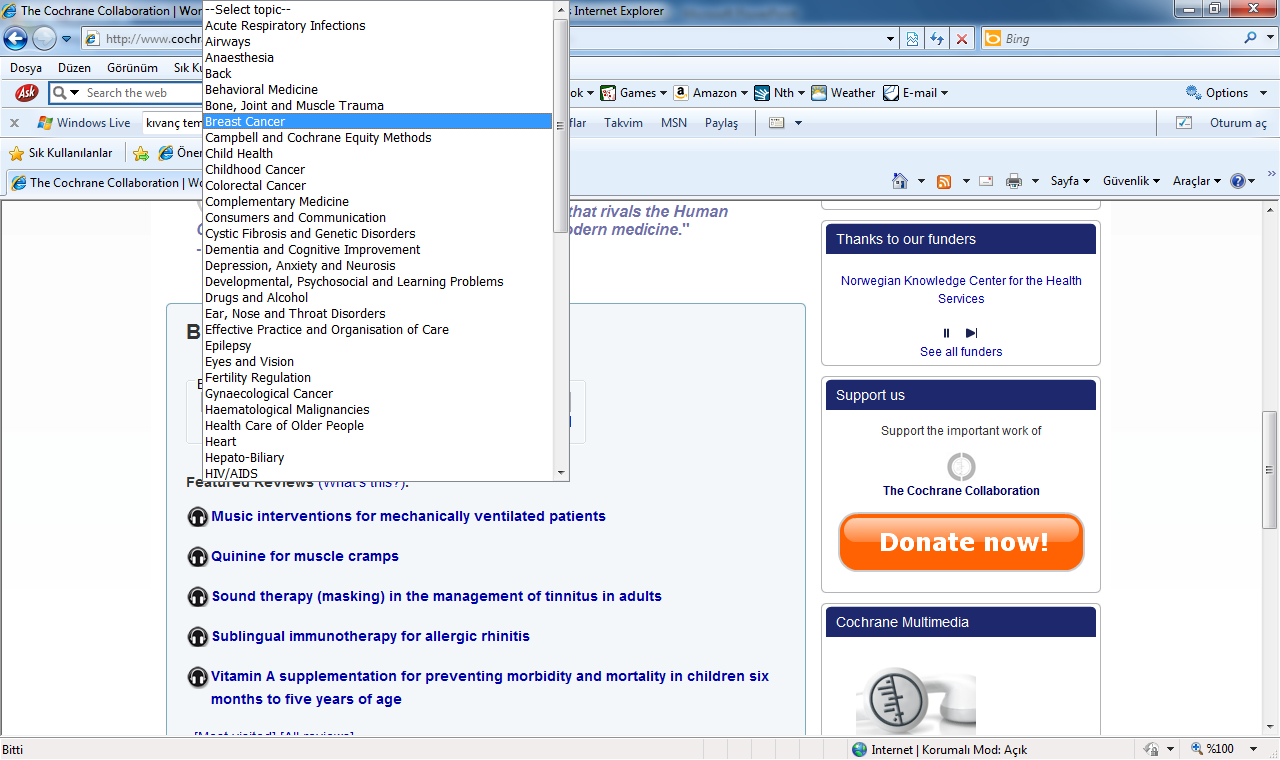This screenshot has width=1280, height=760.
Task: Refresh the page with the Refresh icon
Action: coord(937,39)
